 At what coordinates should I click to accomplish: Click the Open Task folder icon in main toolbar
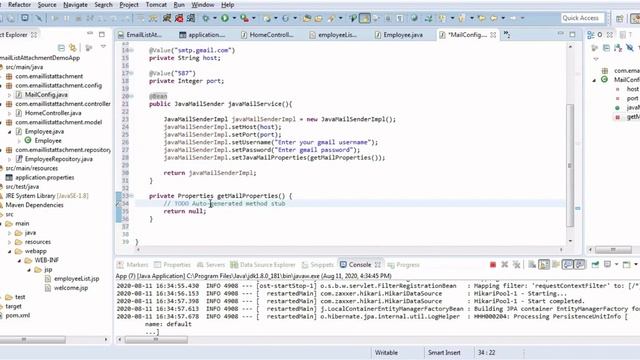(318, 18)
